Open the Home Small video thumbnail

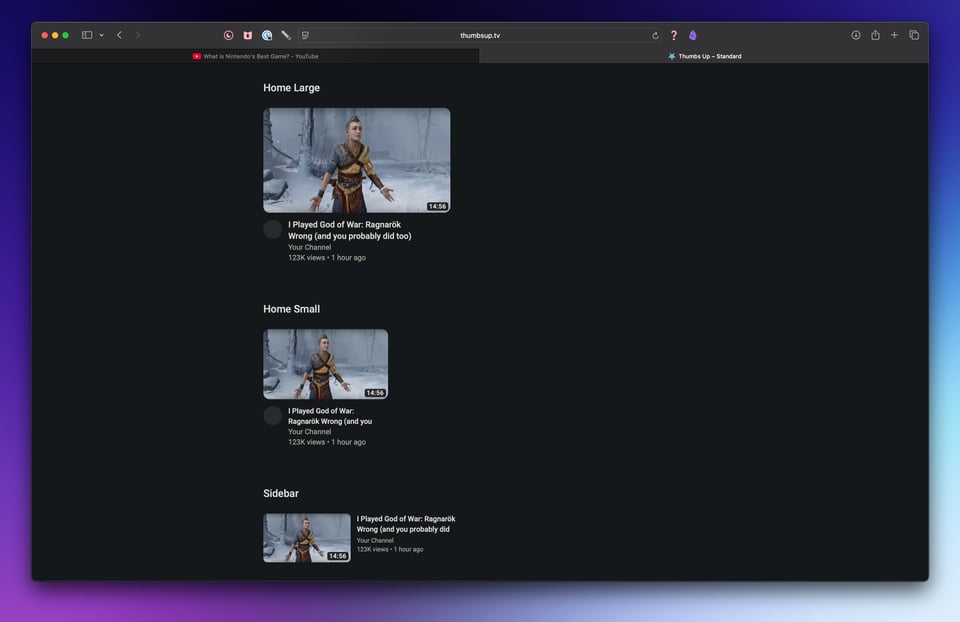[325, 364]
